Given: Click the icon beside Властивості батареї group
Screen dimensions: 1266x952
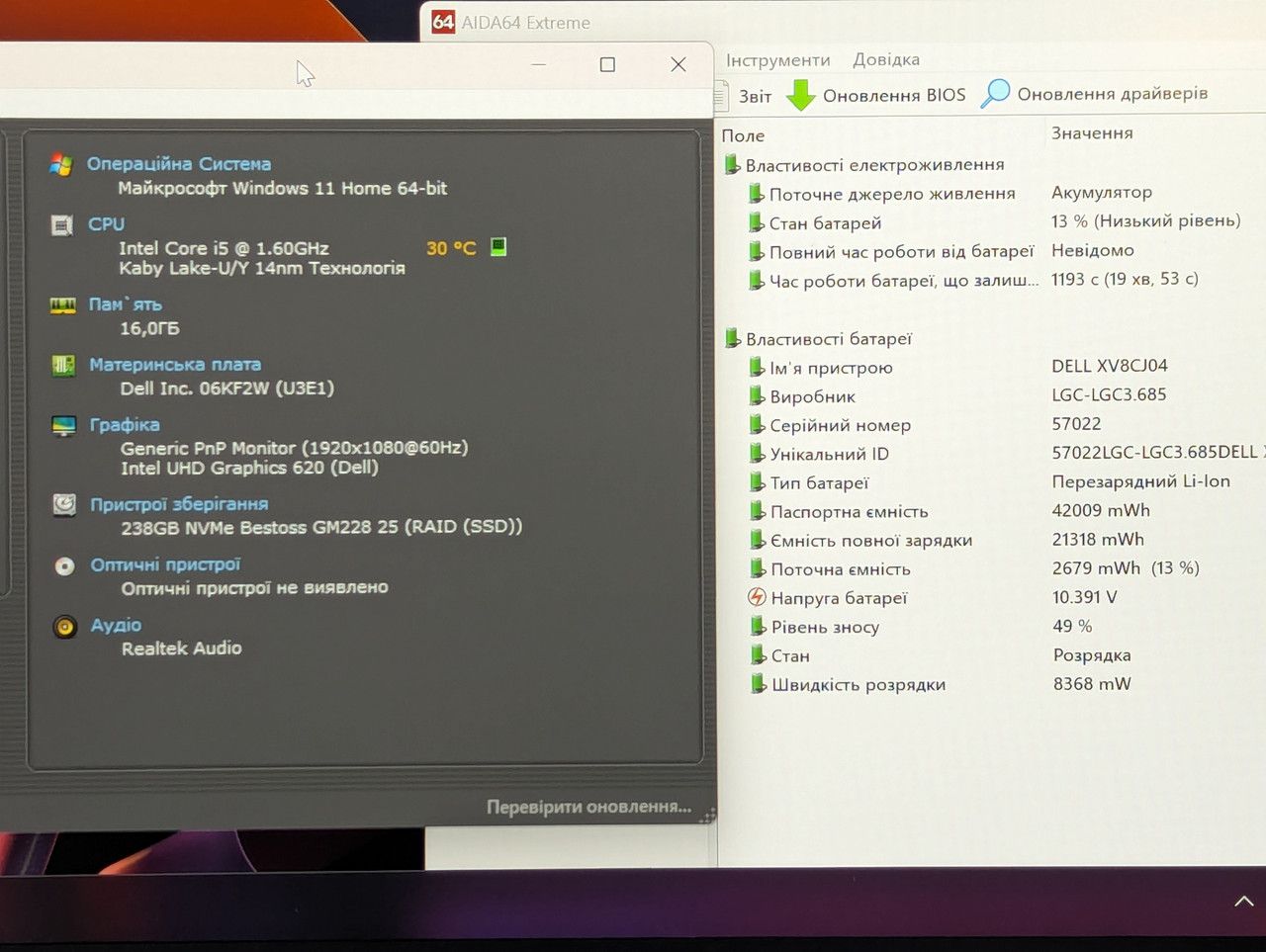Looking at the screenshot, I should pyautogui.click(x=733, y=338).
